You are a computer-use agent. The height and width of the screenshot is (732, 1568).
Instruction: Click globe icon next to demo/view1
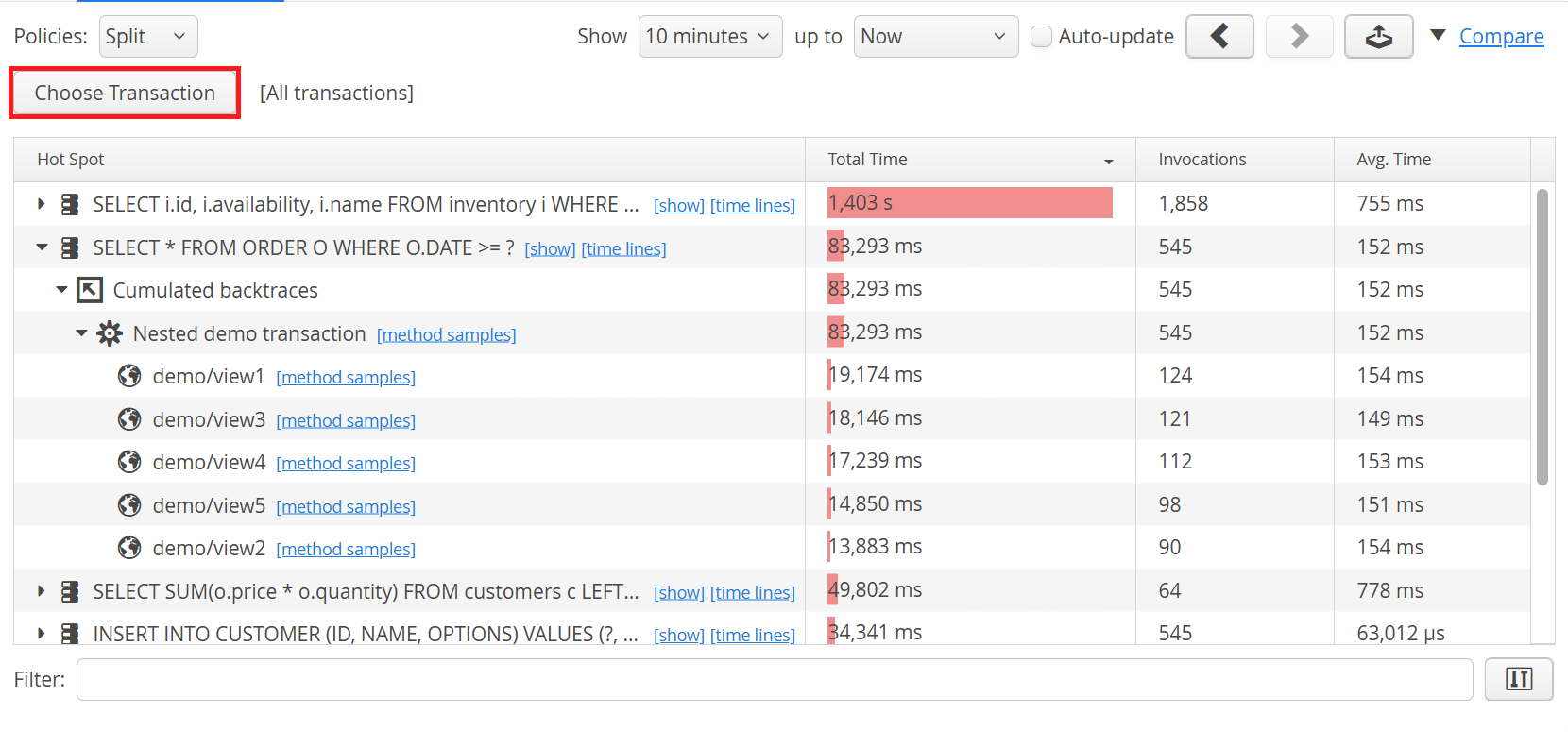tap(129, 376)
